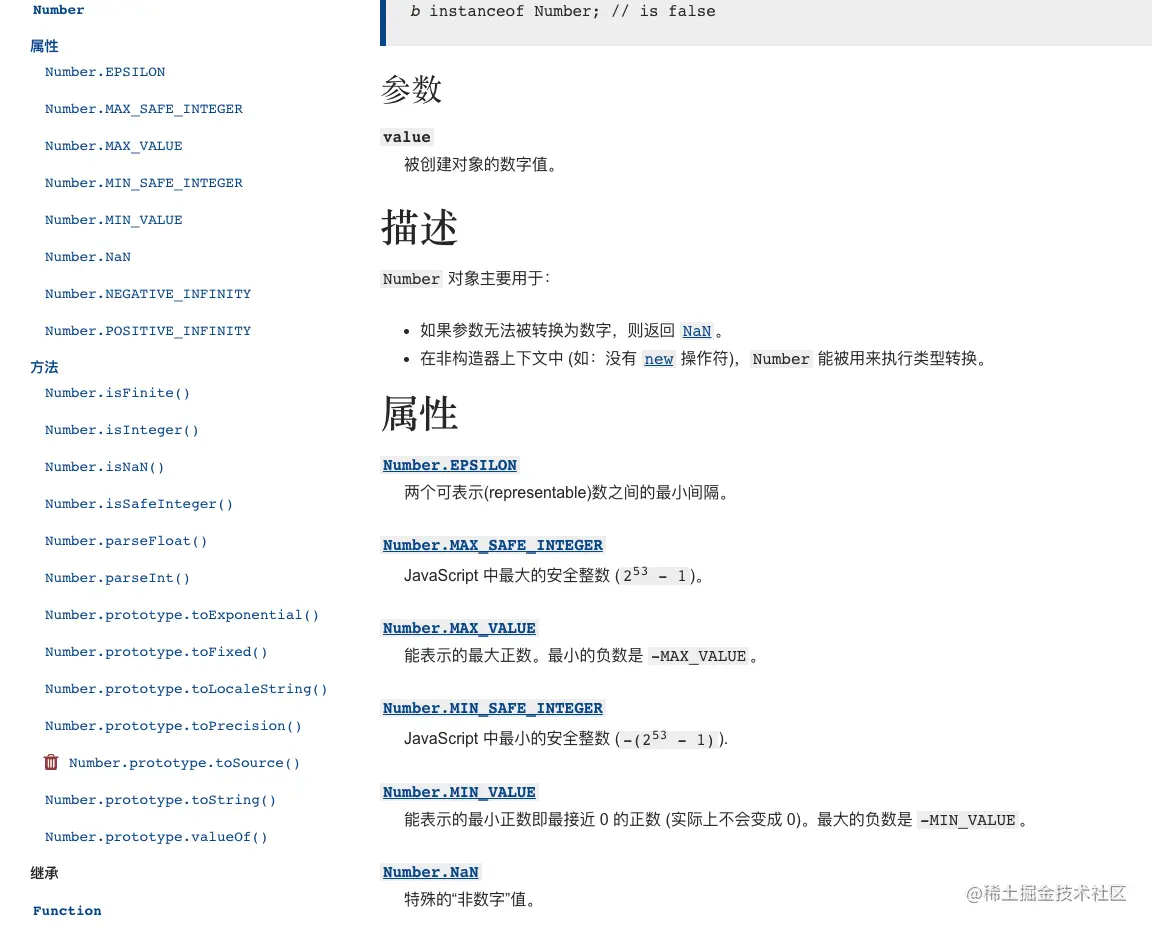
Task: Click the 'value' parameter term
Action: coord(407,137)
